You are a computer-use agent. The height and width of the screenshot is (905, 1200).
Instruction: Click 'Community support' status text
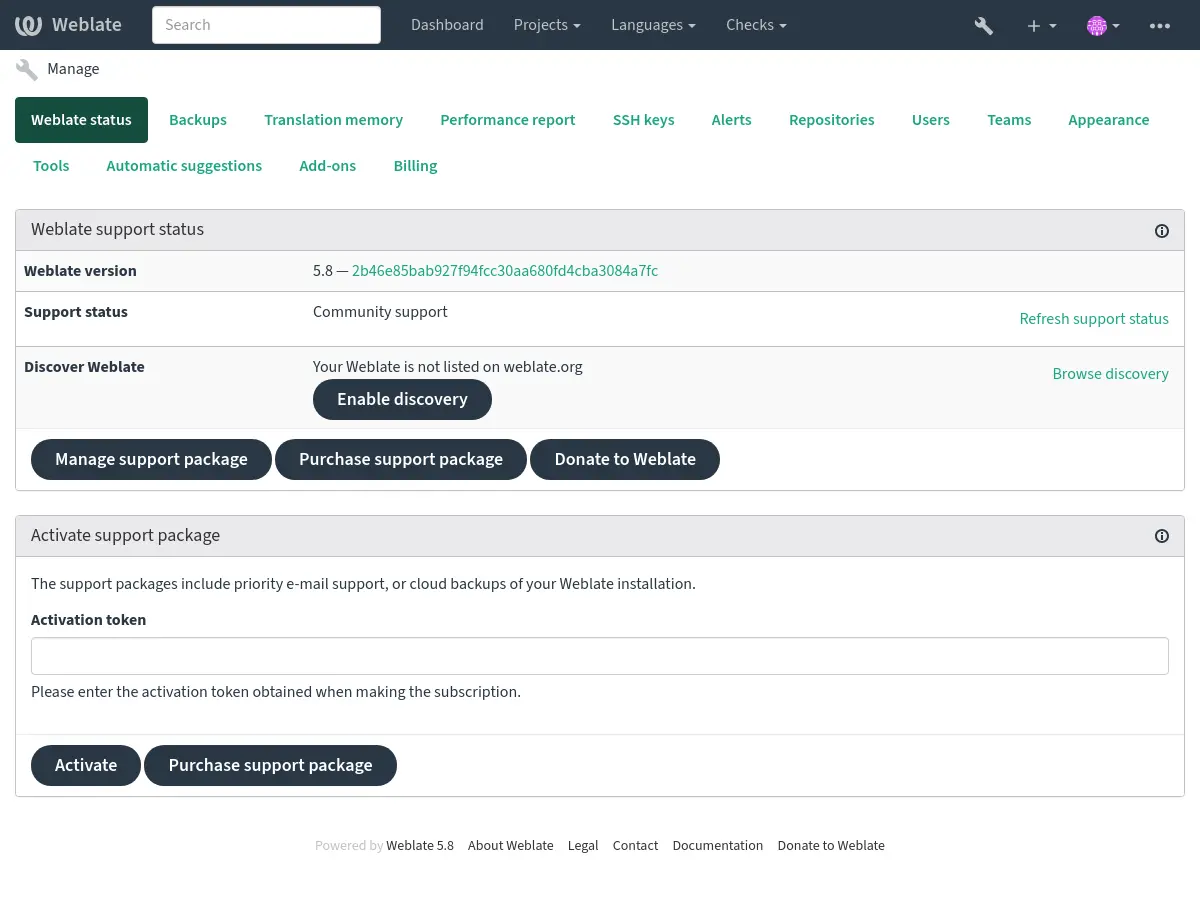pos(380,312)
